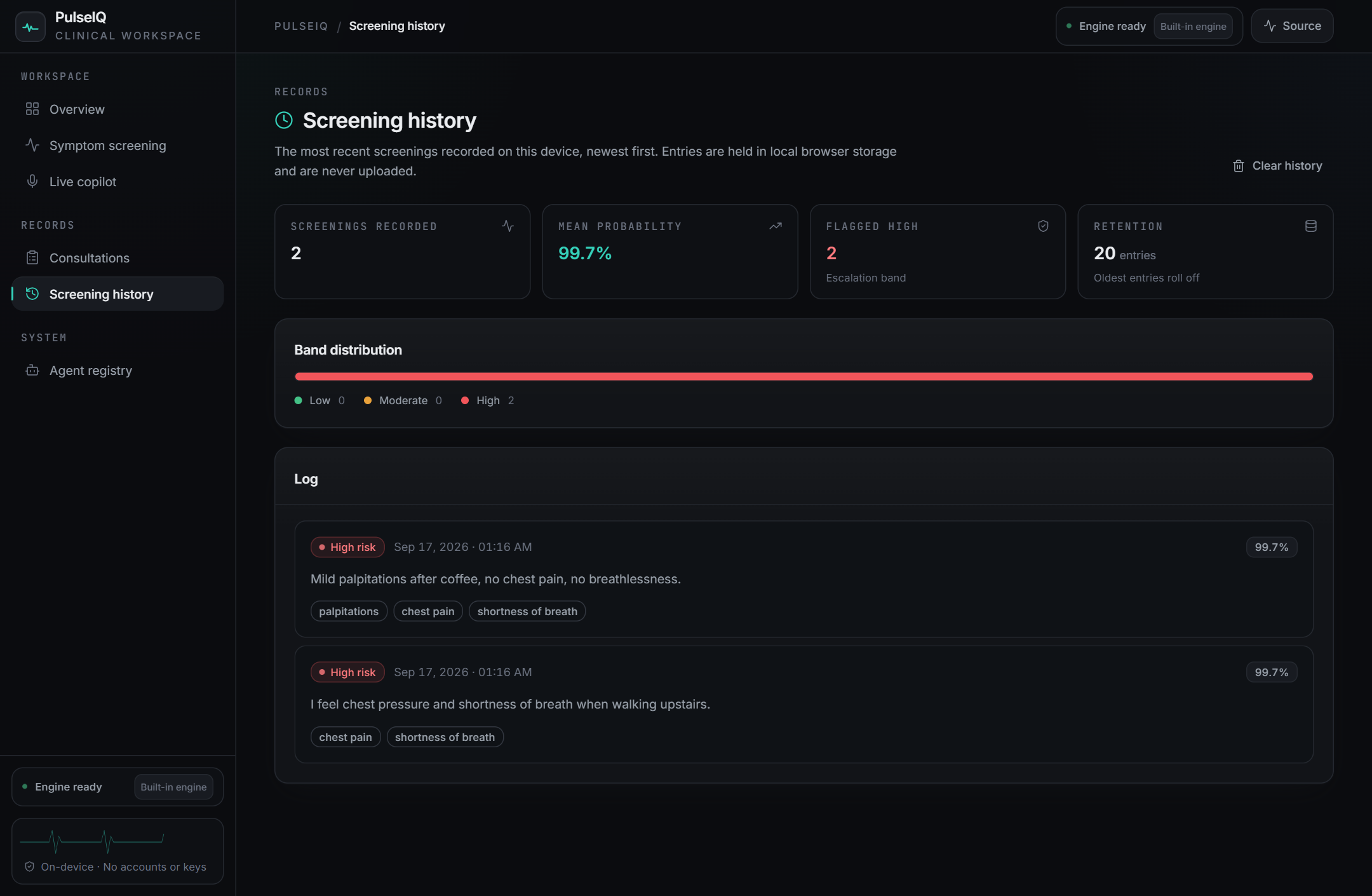Open the Agent registry page
The image size is (1372, 896).
tap(118, 370)
